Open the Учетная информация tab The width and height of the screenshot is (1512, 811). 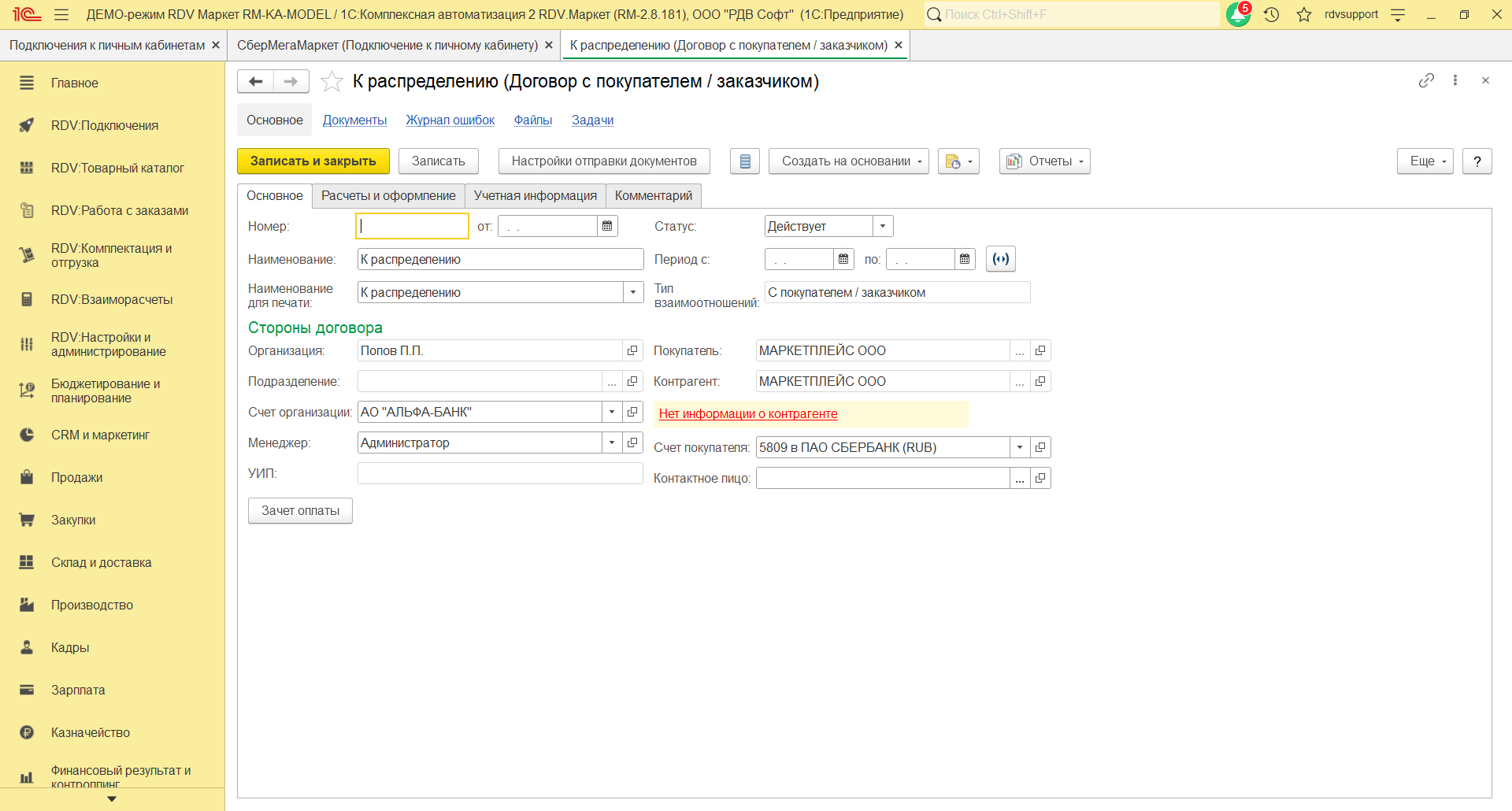point(535,196)
